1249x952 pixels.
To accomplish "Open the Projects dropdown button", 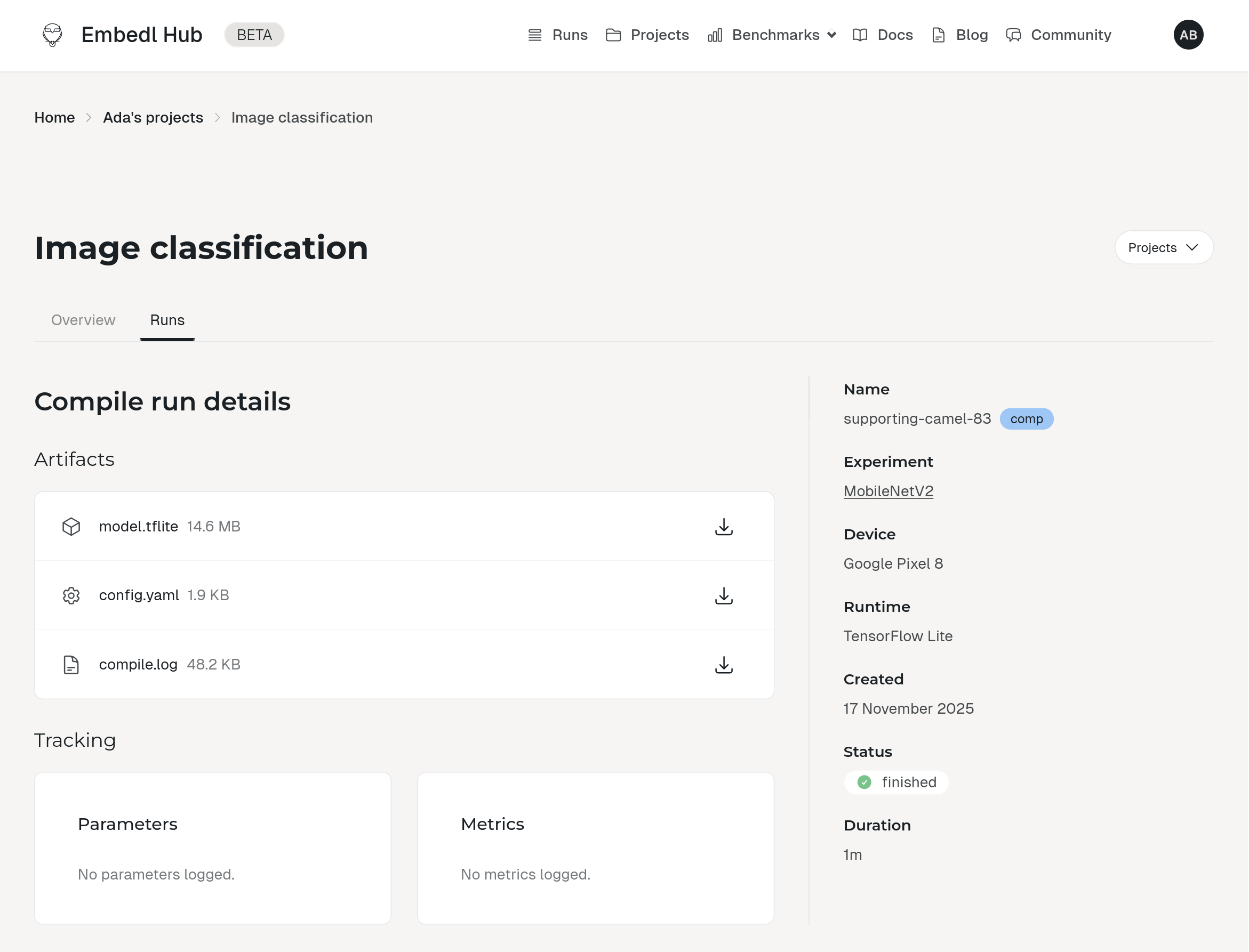I will tap(1163, 248).
